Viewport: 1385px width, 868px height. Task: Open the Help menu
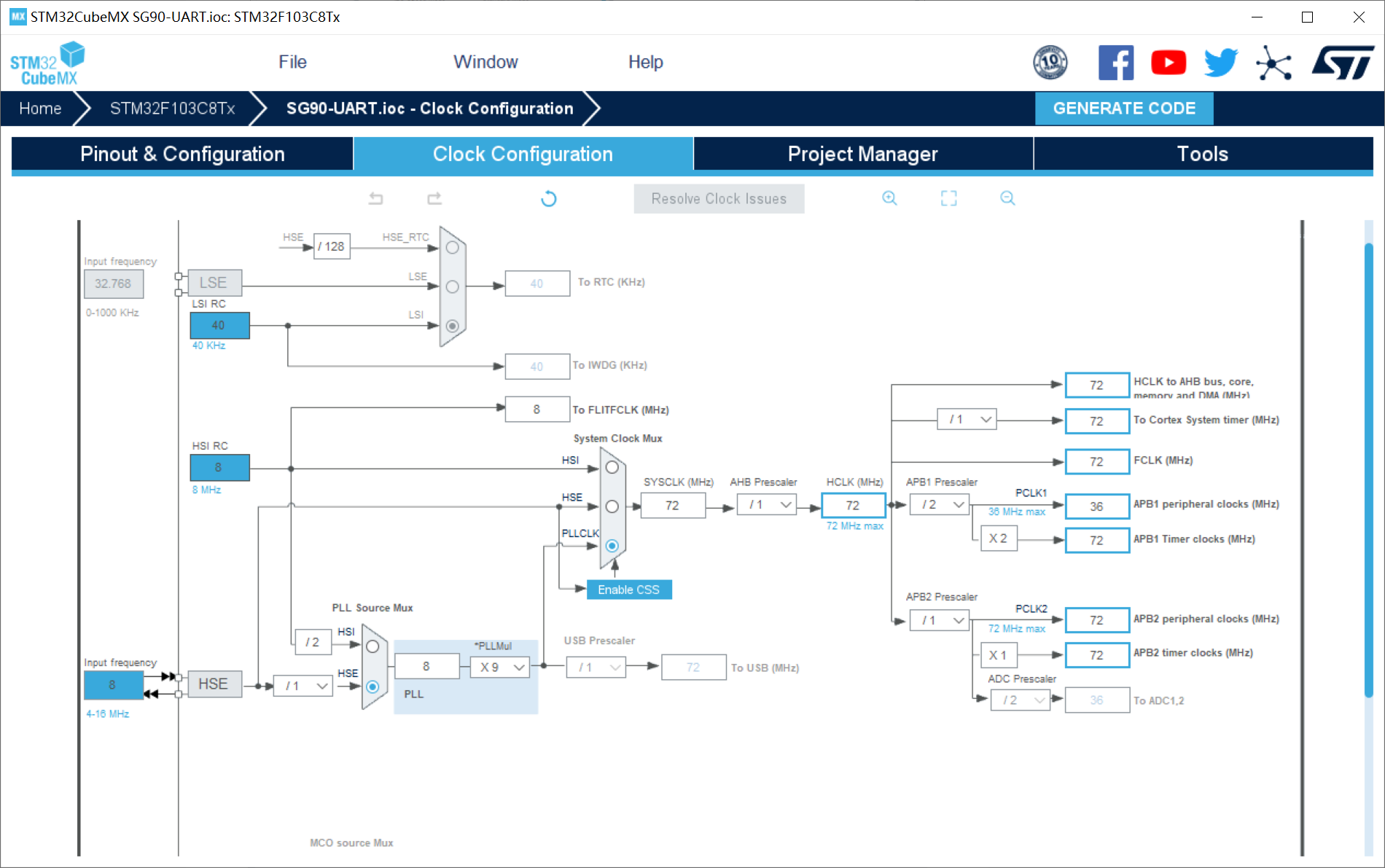(646, 63)
